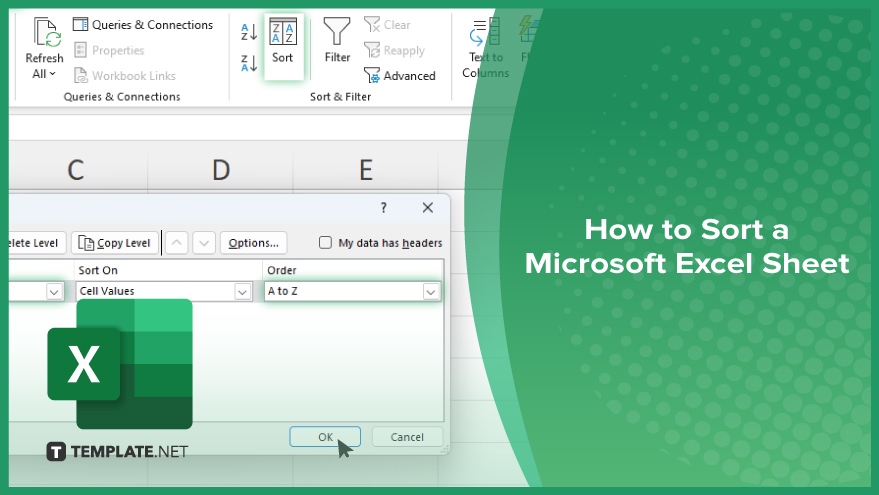
Task: Expand the sort-by column dropdown
Action: (x=54, y=292)
